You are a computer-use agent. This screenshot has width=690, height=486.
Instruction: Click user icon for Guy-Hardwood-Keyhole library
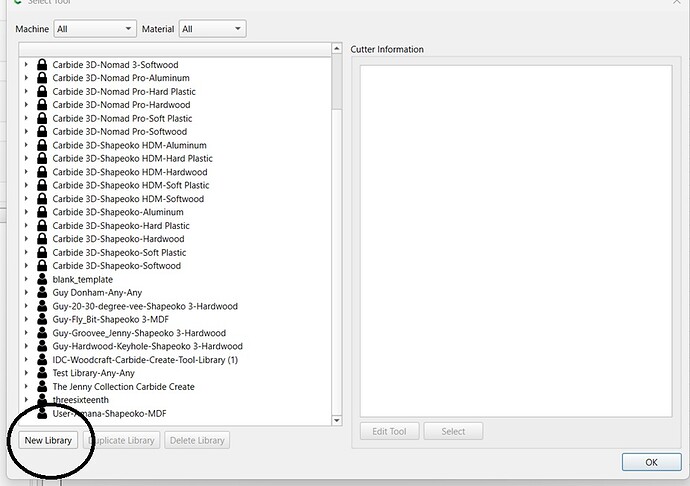pos(42,346)
